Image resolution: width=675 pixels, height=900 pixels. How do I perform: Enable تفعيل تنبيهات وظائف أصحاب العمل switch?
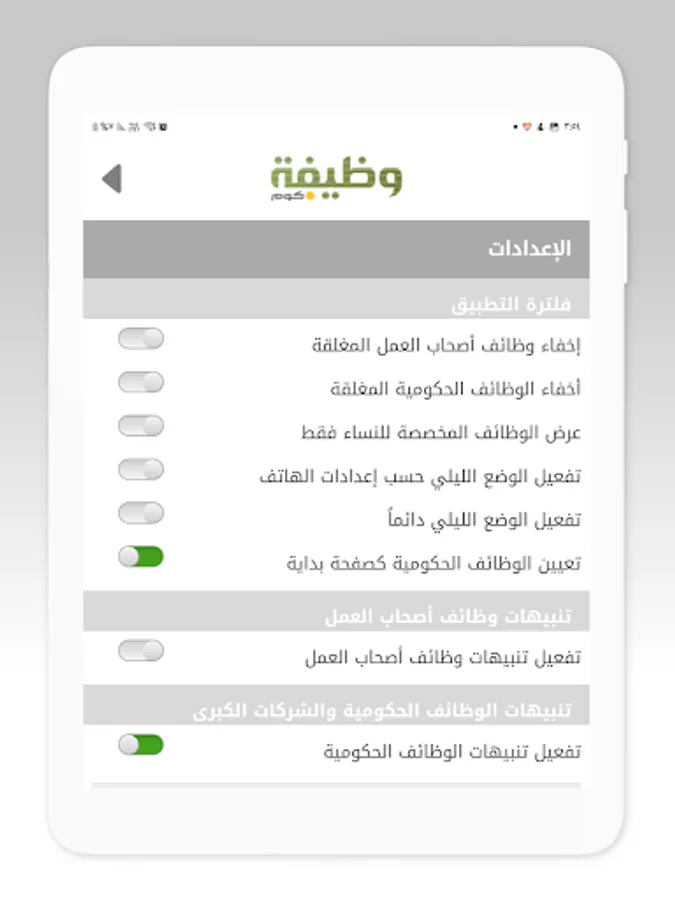pyautogui.click(x=140, y=651)
